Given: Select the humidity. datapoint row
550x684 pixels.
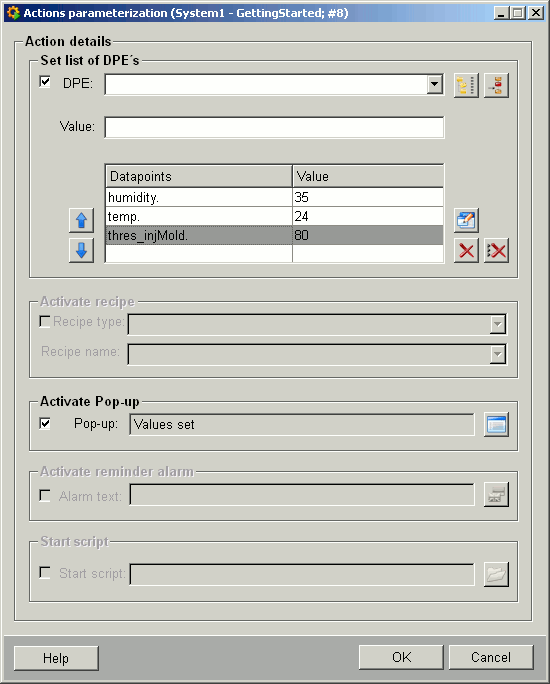Looking at the screenshot, I should coord(274,197).
